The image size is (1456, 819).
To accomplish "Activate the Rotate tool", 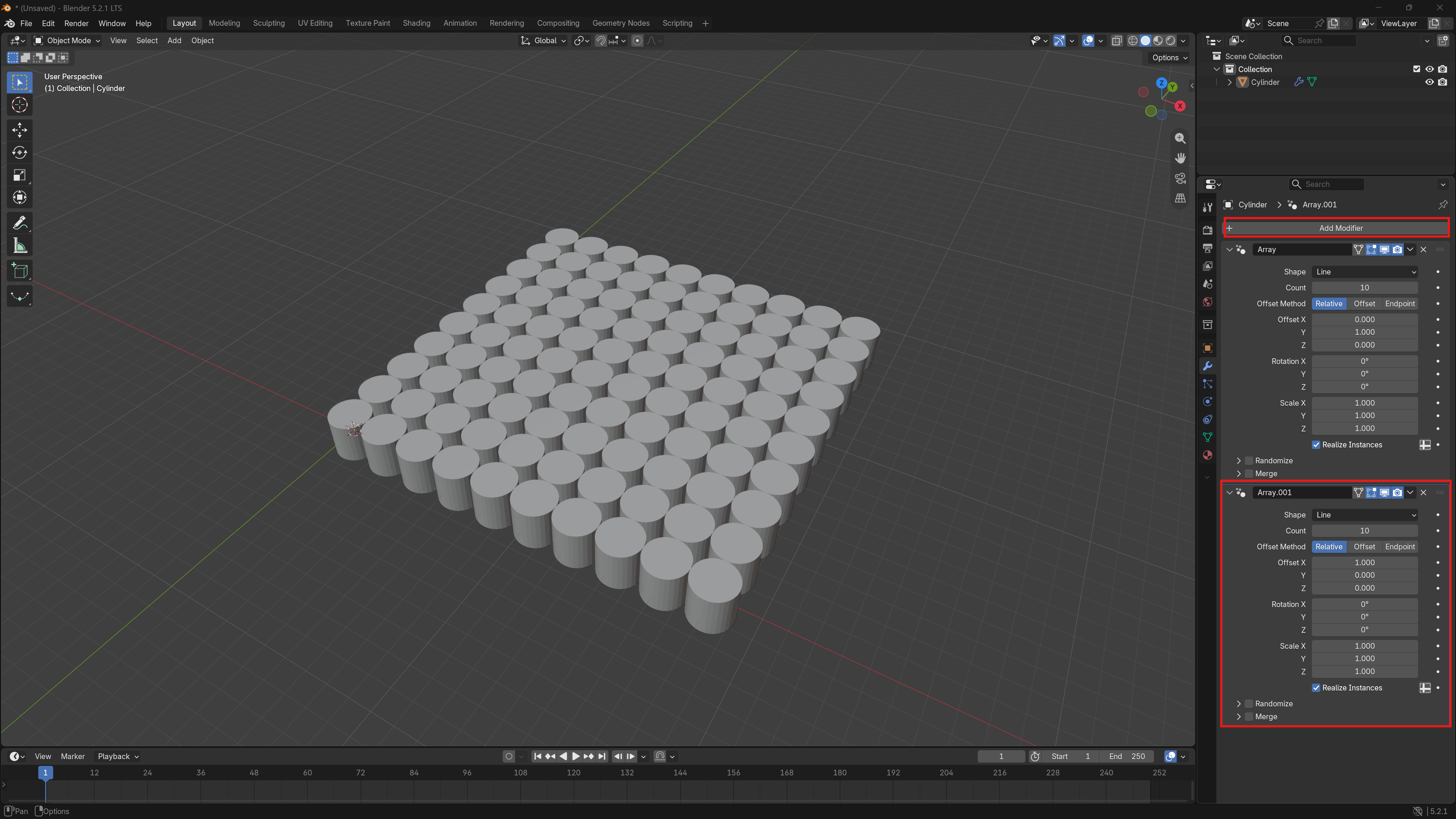I will tap(20, 152).
